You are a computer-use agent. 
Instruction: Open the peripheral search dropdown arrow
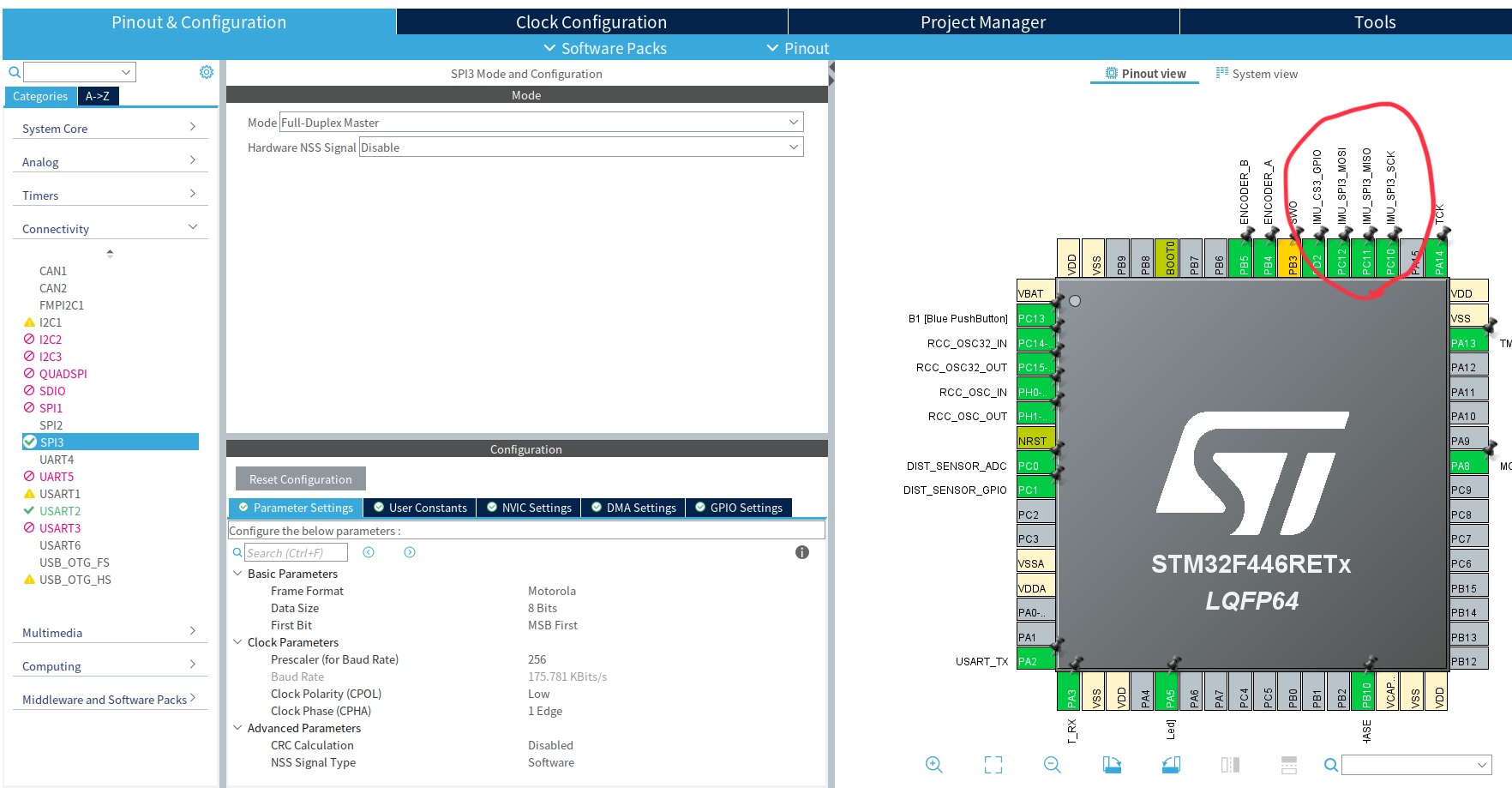coord(126,72)
